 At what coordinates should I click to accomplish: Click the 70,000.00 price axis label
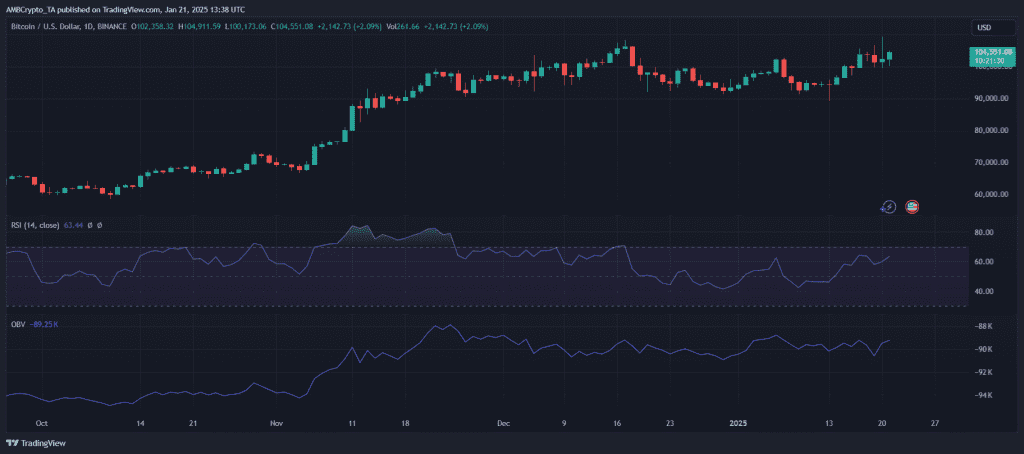[x=992, y=163]
